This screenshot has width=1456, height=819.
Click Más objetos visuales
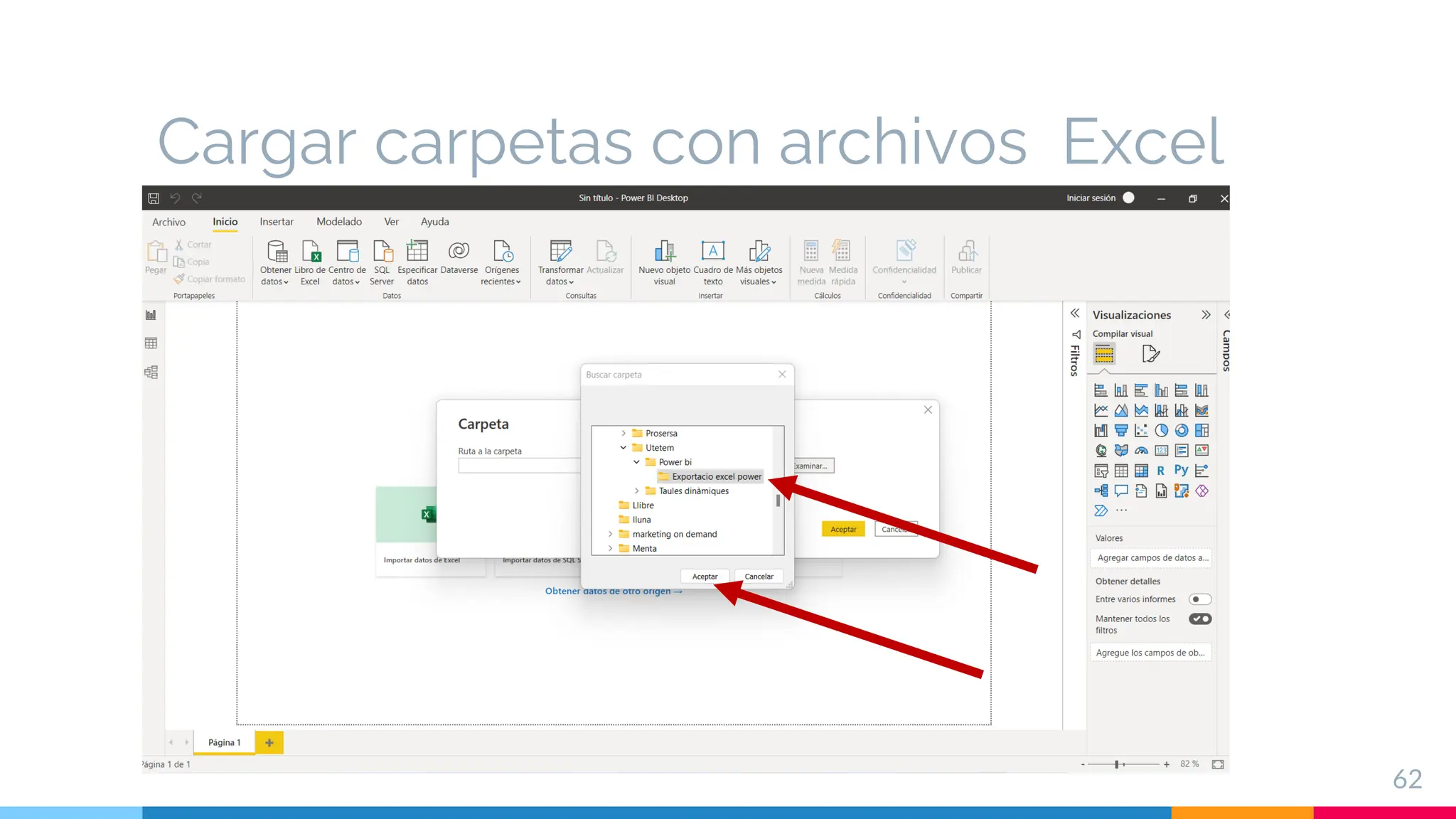click(x=759, y=262)
